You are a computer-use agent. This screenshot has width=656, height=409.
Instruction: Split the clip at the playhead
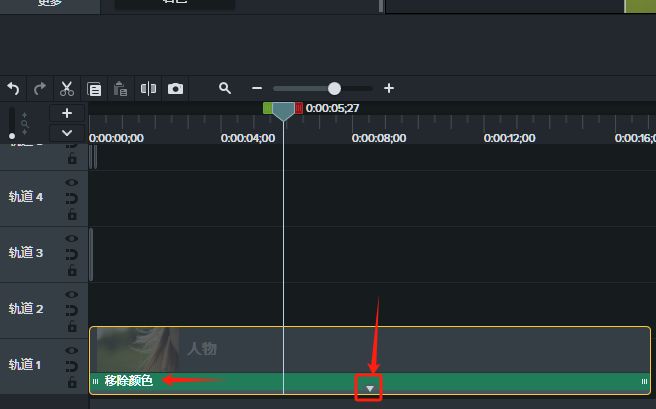[x=148, y=89]
